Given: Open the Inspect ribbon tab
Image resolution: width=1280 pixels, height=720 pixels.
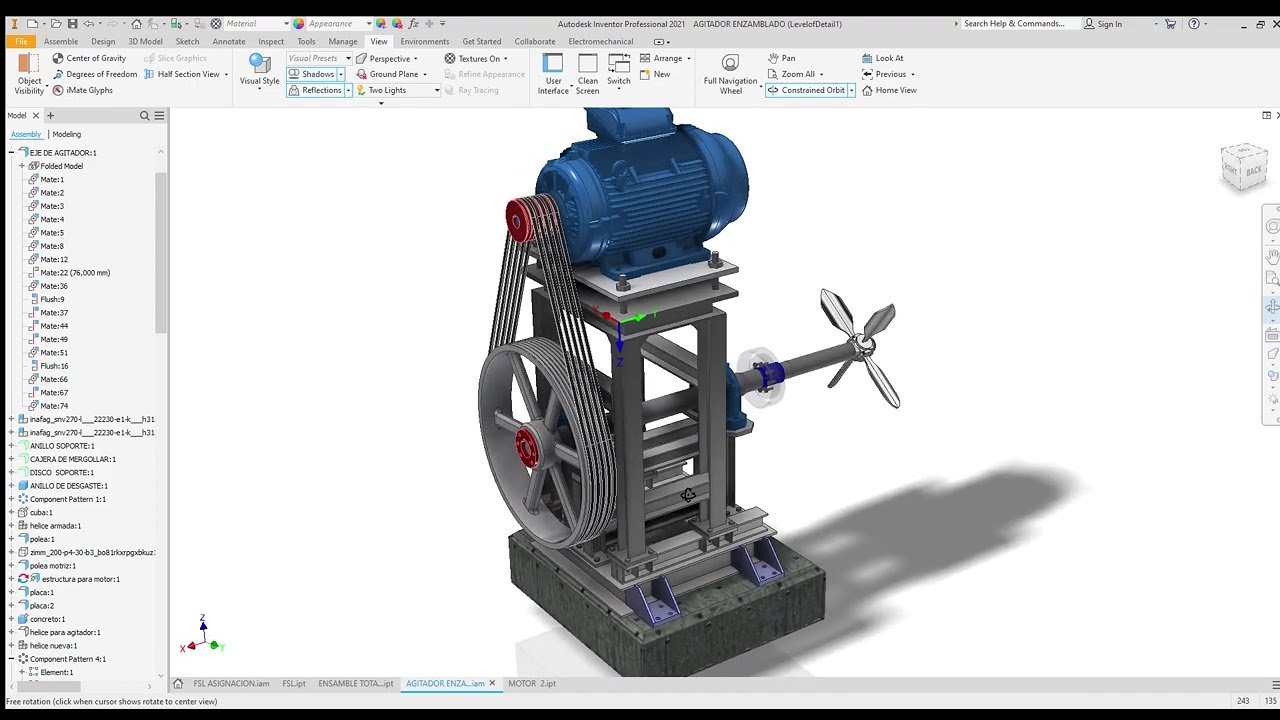Looking at the screenshot, I should click(271, 41).
